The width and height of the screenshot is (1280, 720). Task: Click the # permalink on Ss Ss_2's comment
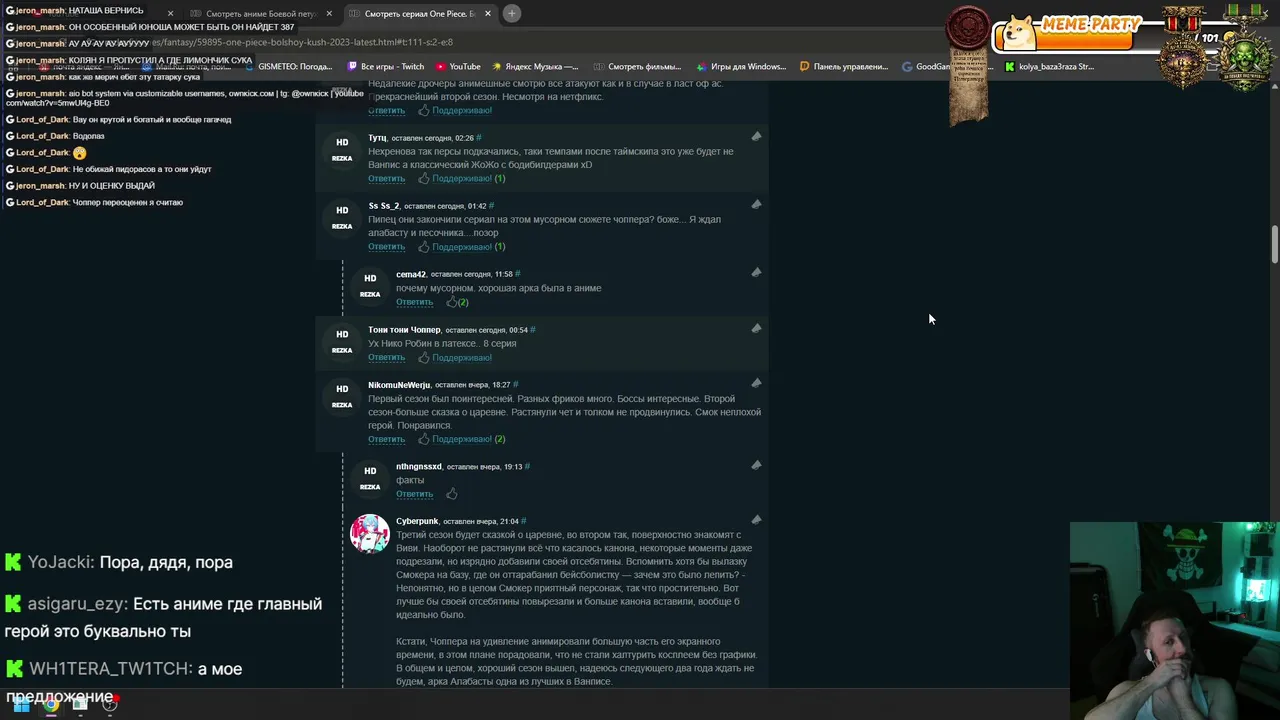tap(491, 205)
